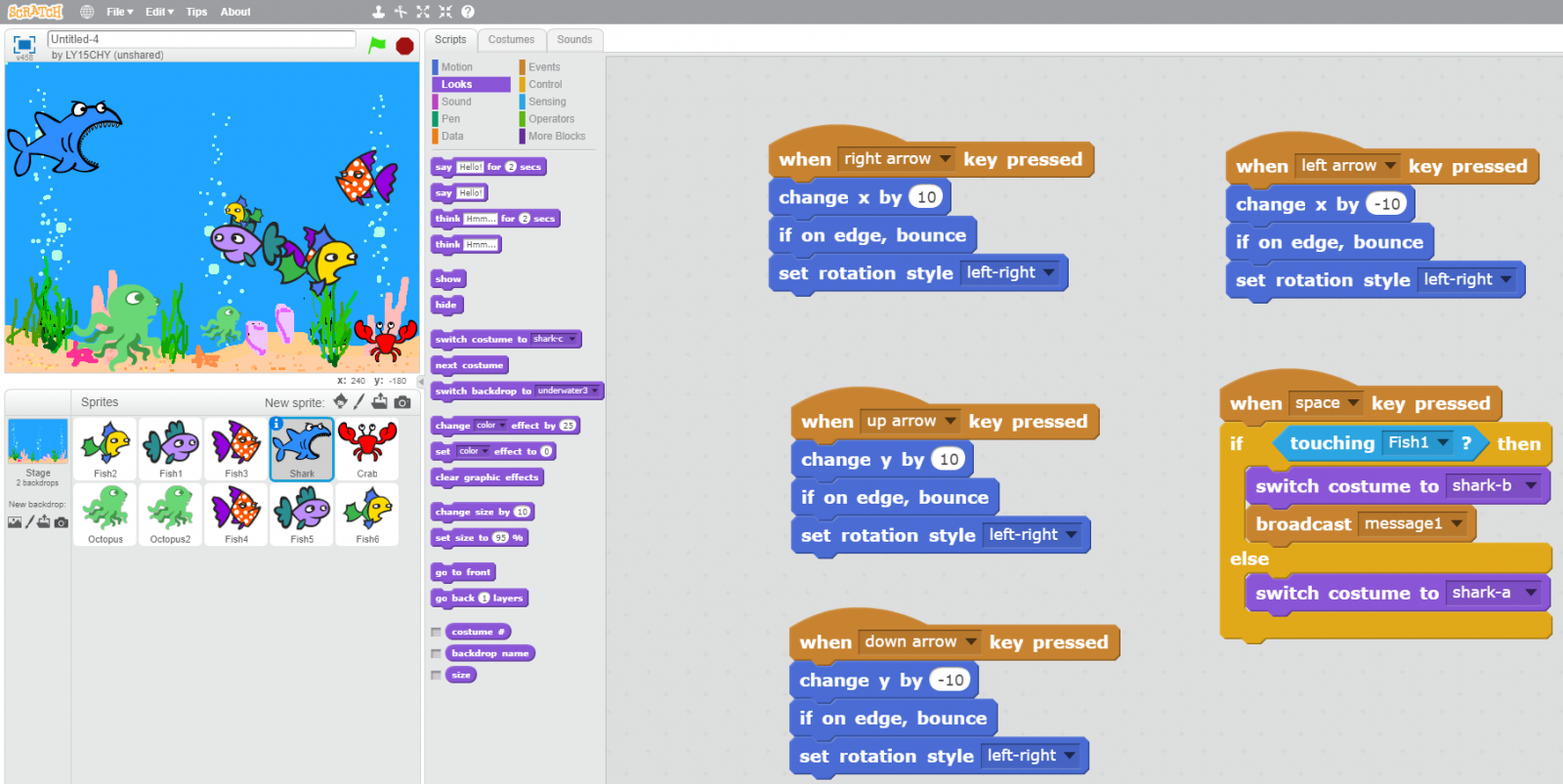Switch stage to full screen presentation mode

(x=24, y=45)
